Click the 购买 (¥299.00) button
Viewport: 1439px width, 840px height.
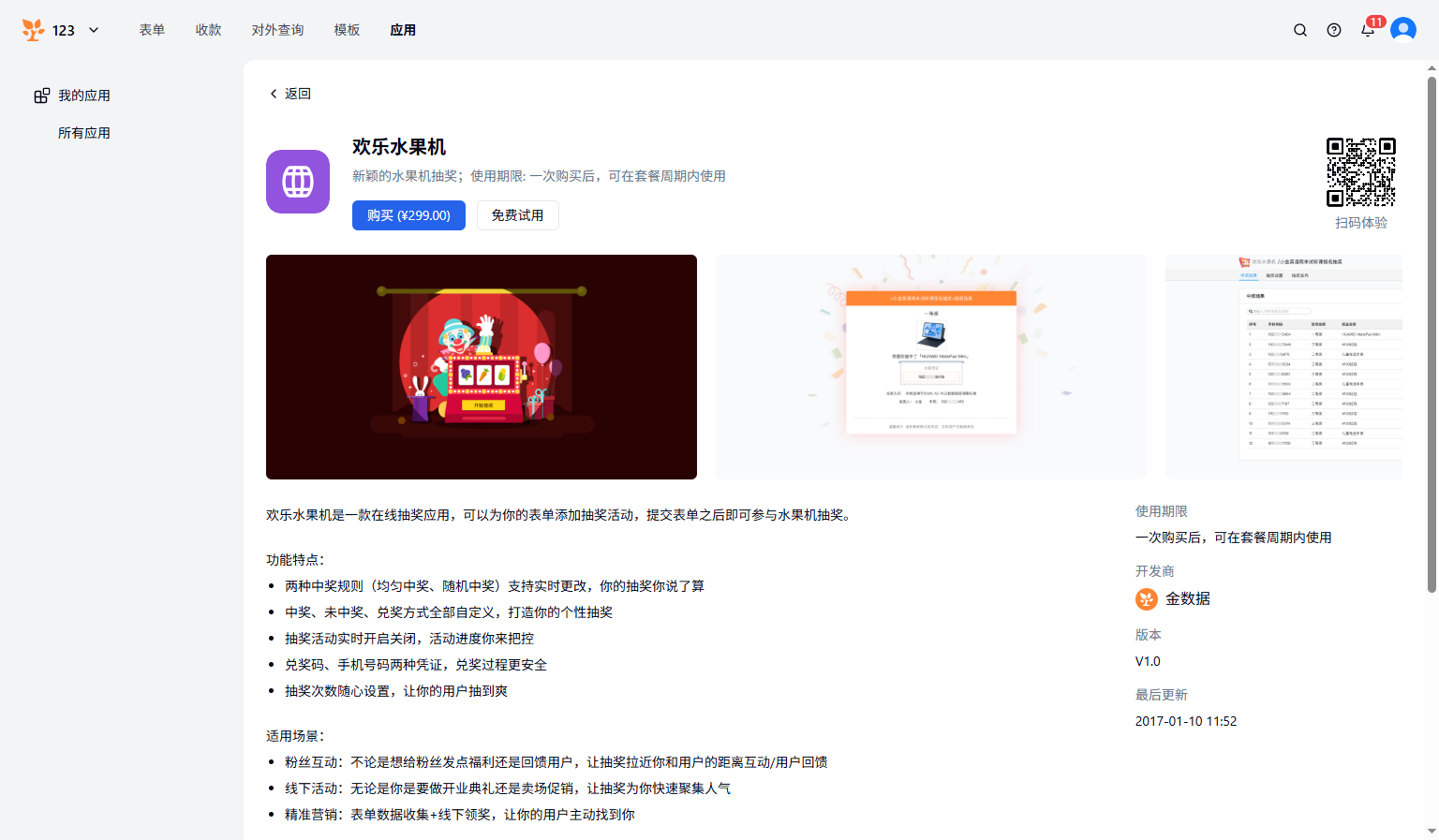(x=408, y=215)
